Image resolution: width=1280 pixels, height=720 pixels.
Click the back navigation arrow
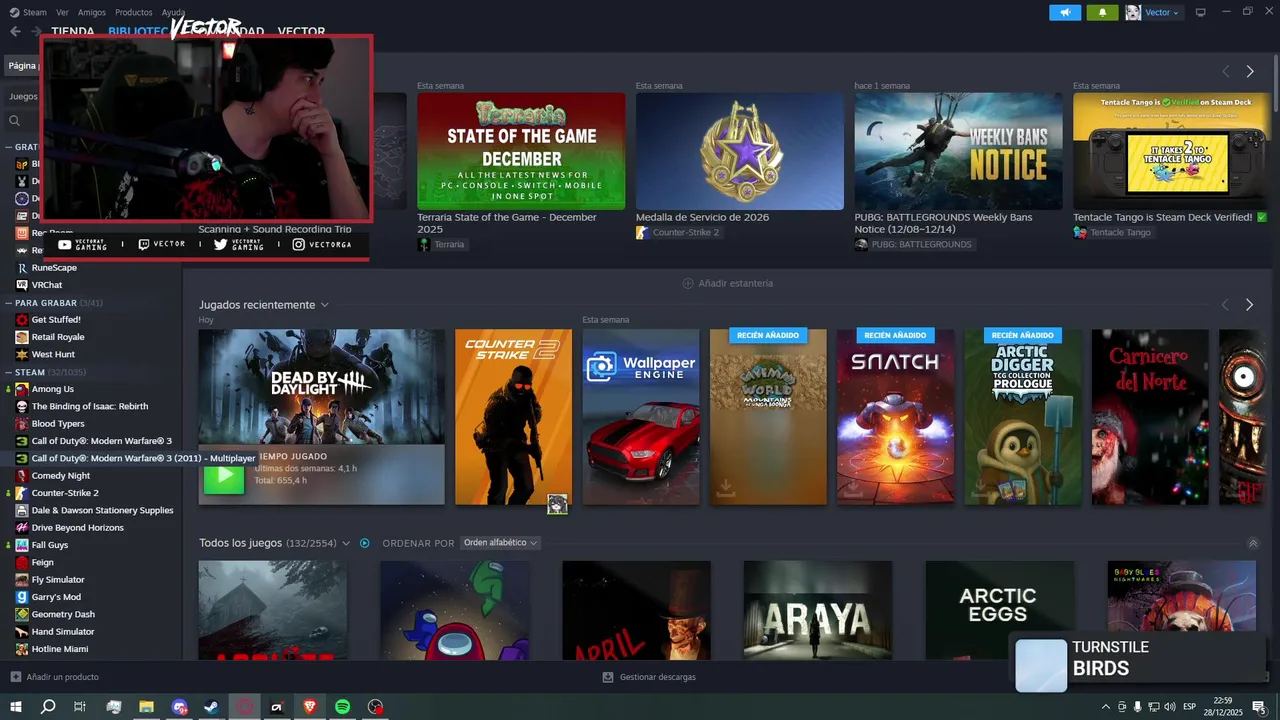pos(15,31)
